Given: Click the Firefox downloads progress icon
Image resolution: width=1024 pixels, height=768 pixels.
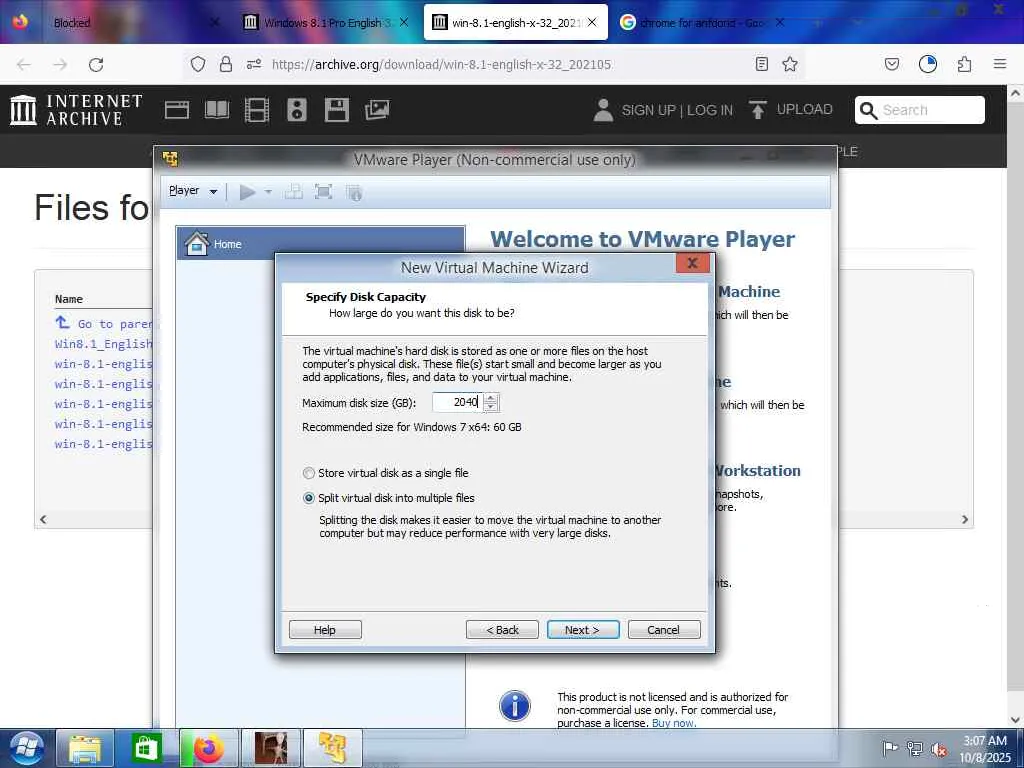Looking at the screenshot, I should coord(927,64).
